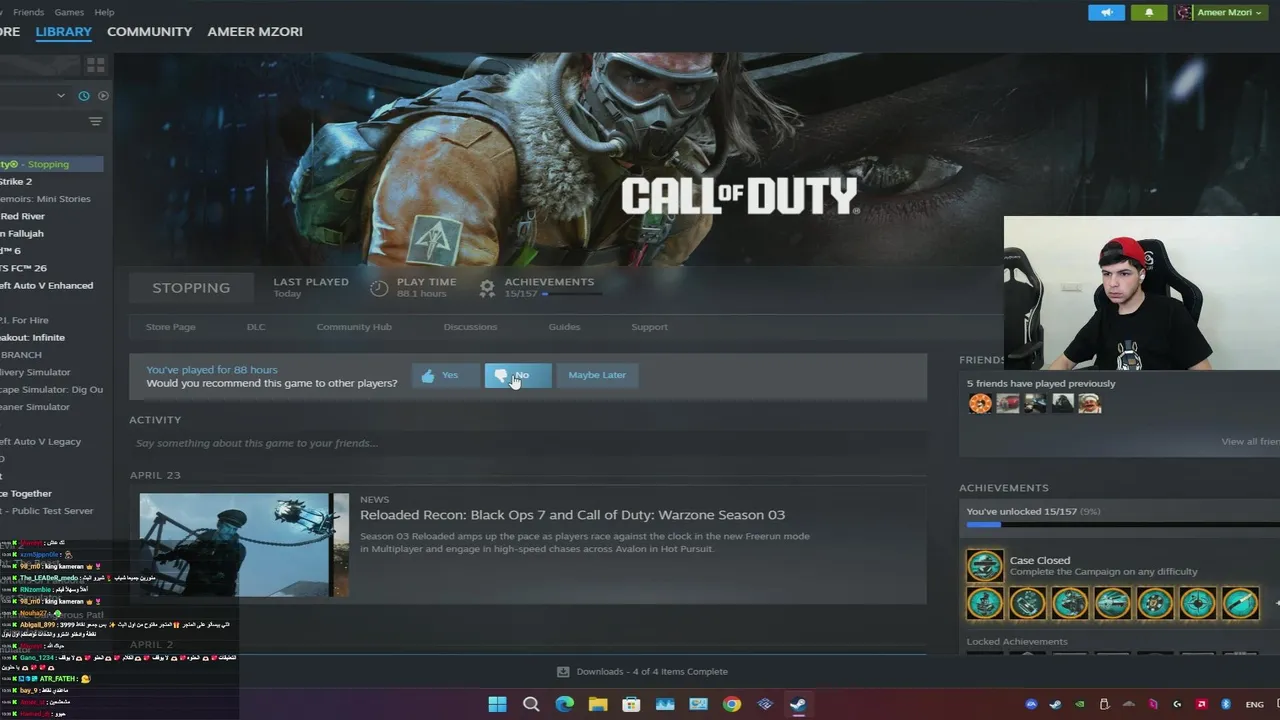Click the header achievements progress bar

[x=571, y=294]
